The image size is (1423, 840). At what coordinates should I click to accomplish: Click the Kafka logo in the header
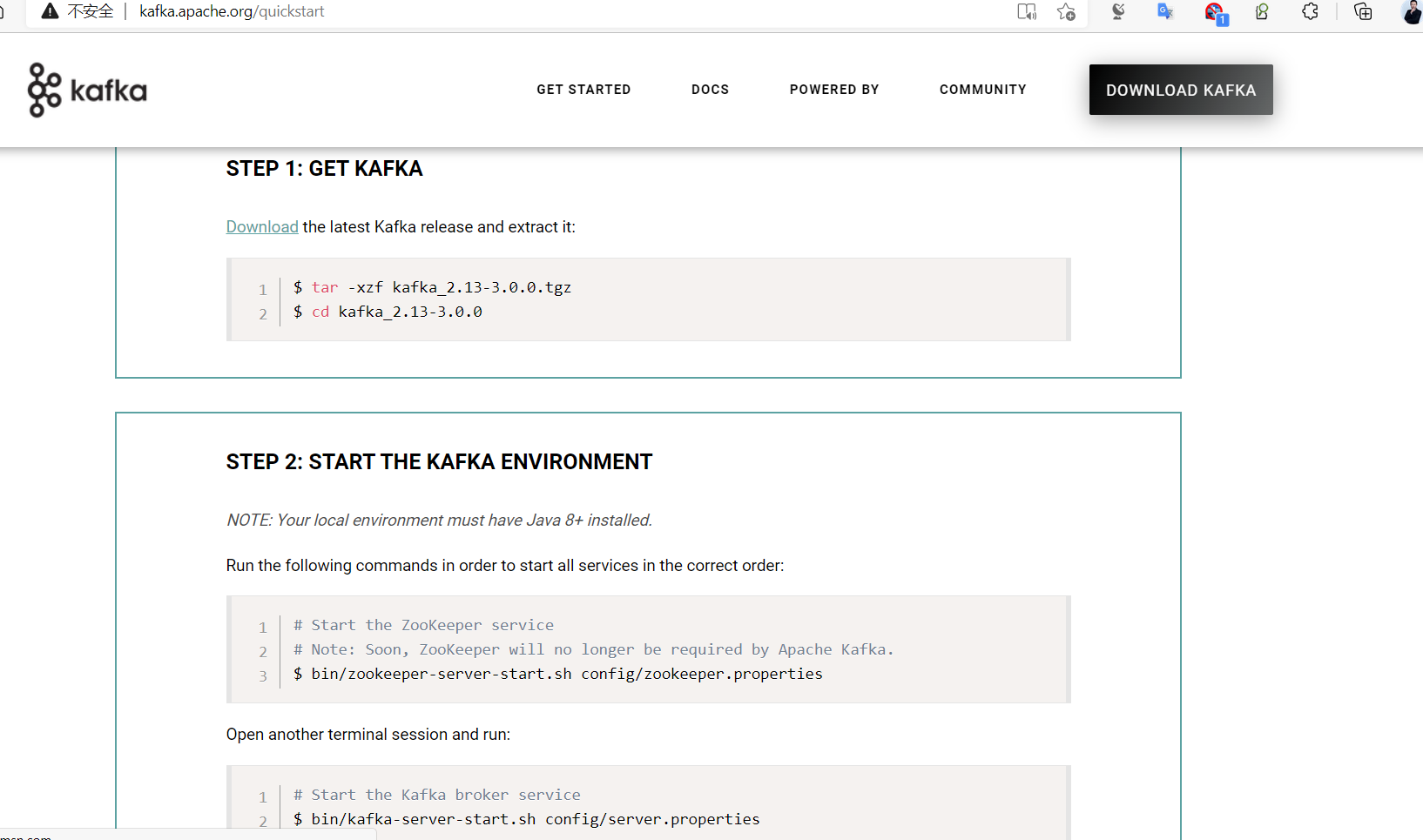(x=87, y=90)
